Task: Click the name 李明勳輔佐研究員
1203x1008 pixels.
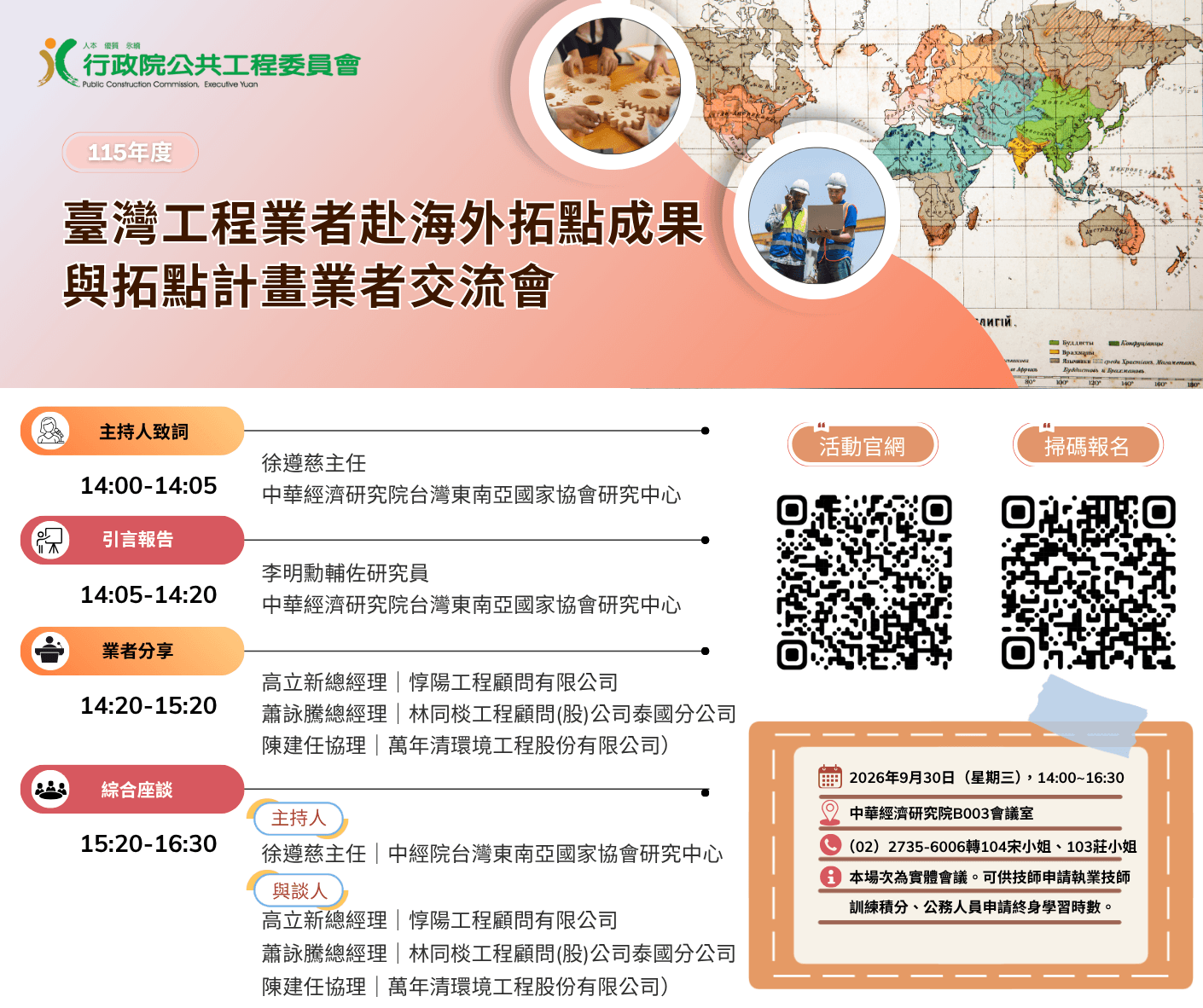Action: point(346,573)
